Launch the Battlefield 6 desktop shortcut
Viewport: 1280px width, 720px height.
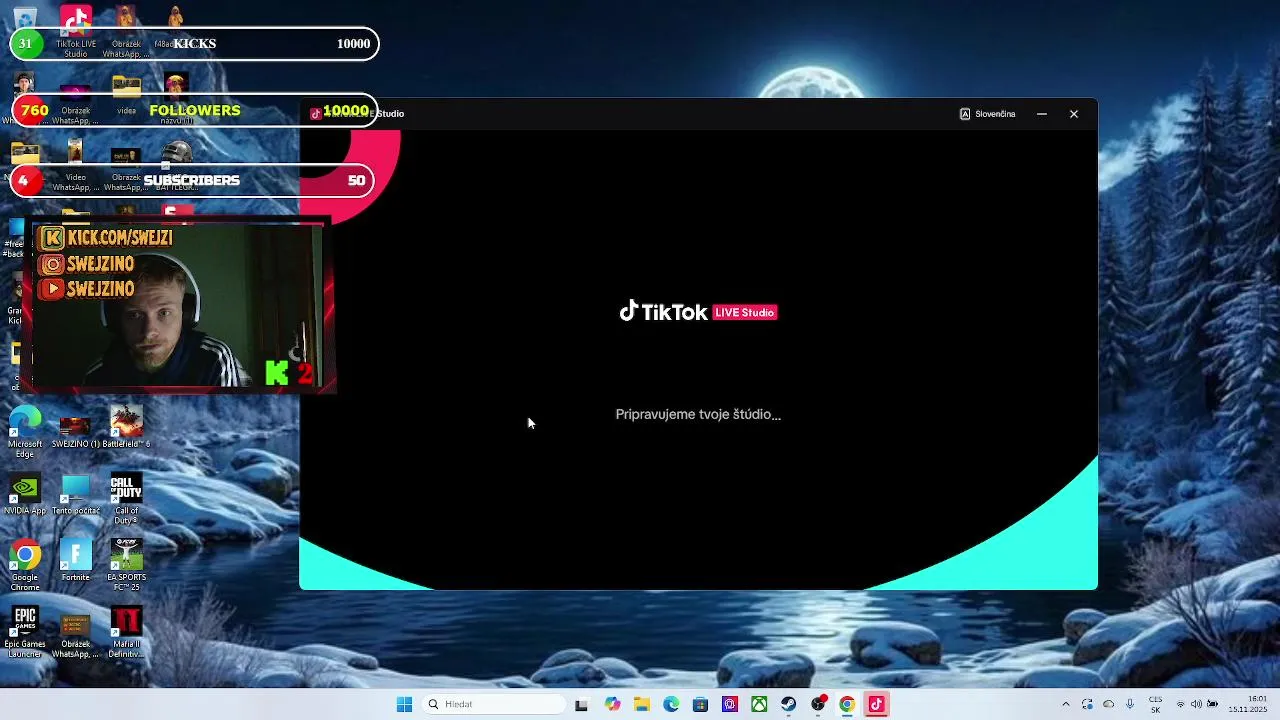(126, 427)
